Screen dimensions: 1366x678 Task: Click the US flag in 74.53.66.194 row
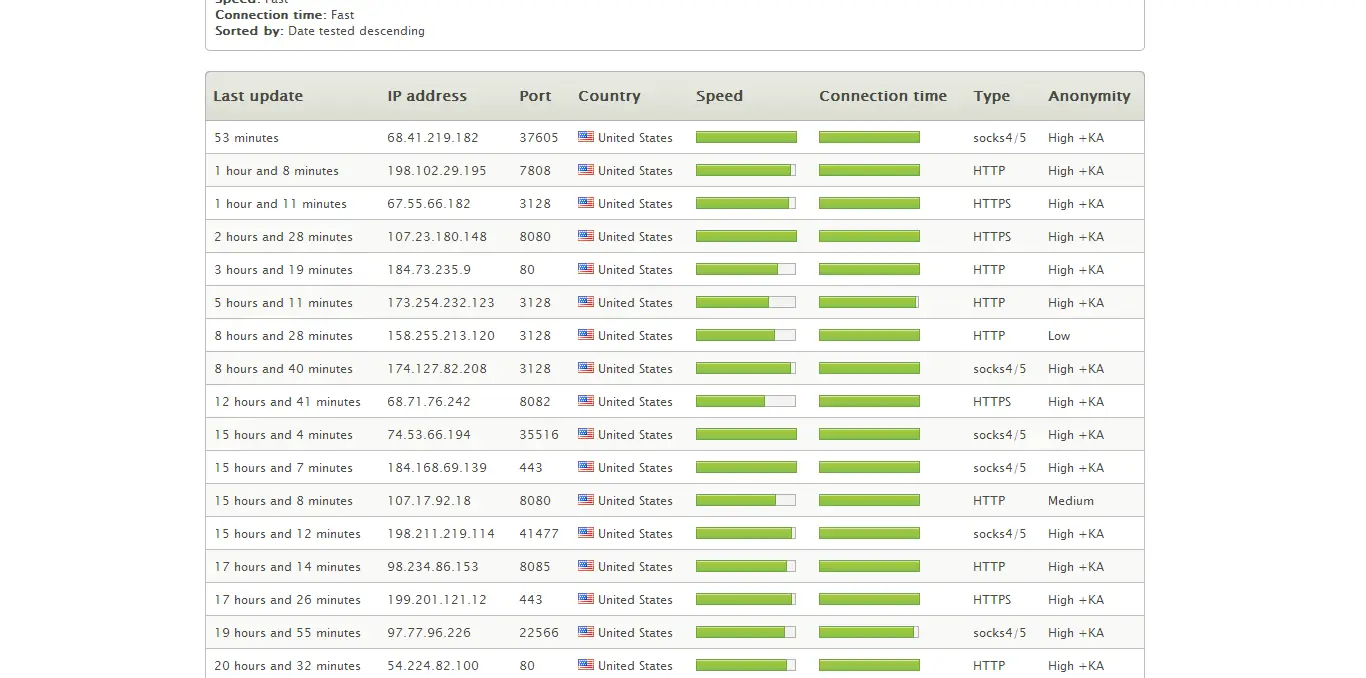click(586, 434)
